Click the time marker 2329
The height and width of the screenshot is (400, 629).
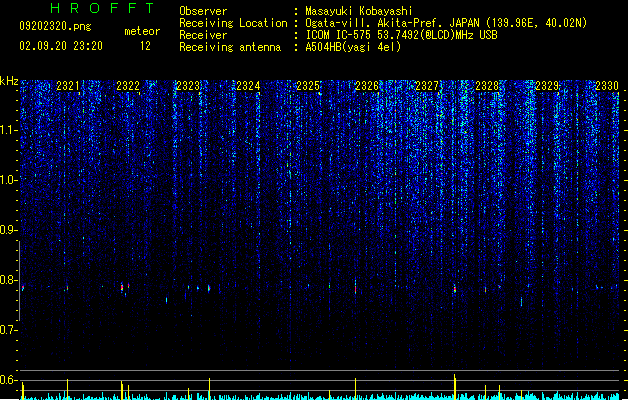[x=547, y=86]
